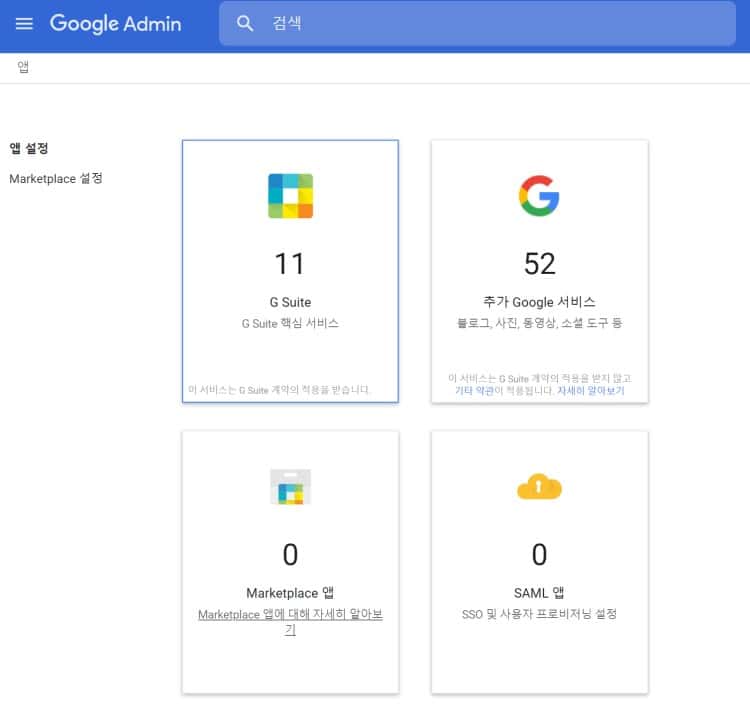
Task: Click the G Suite card title
Action: pyautogui.click(x=290, y=301)
